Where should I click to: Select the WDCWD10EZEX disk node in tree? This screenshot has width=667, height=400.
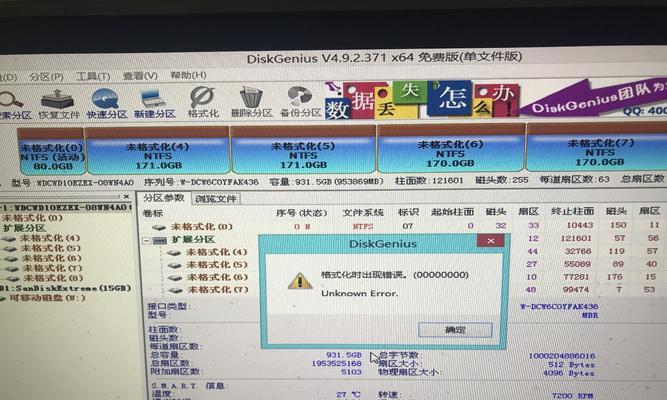click(66, 208)
